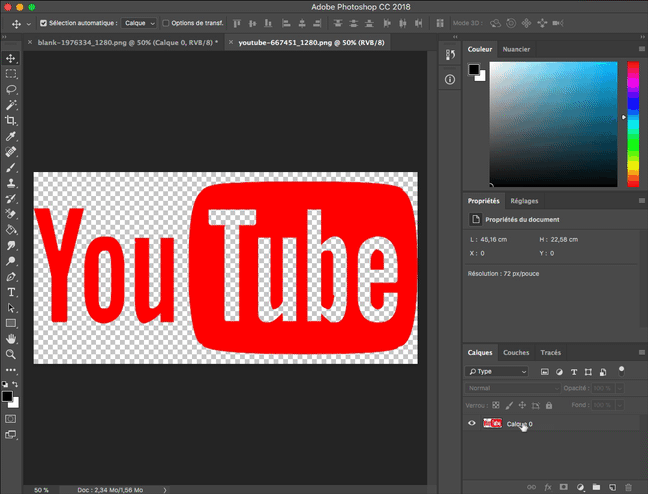Switch to the Nuancier tab
Screen dimensions: 648x494
[516, 49]
